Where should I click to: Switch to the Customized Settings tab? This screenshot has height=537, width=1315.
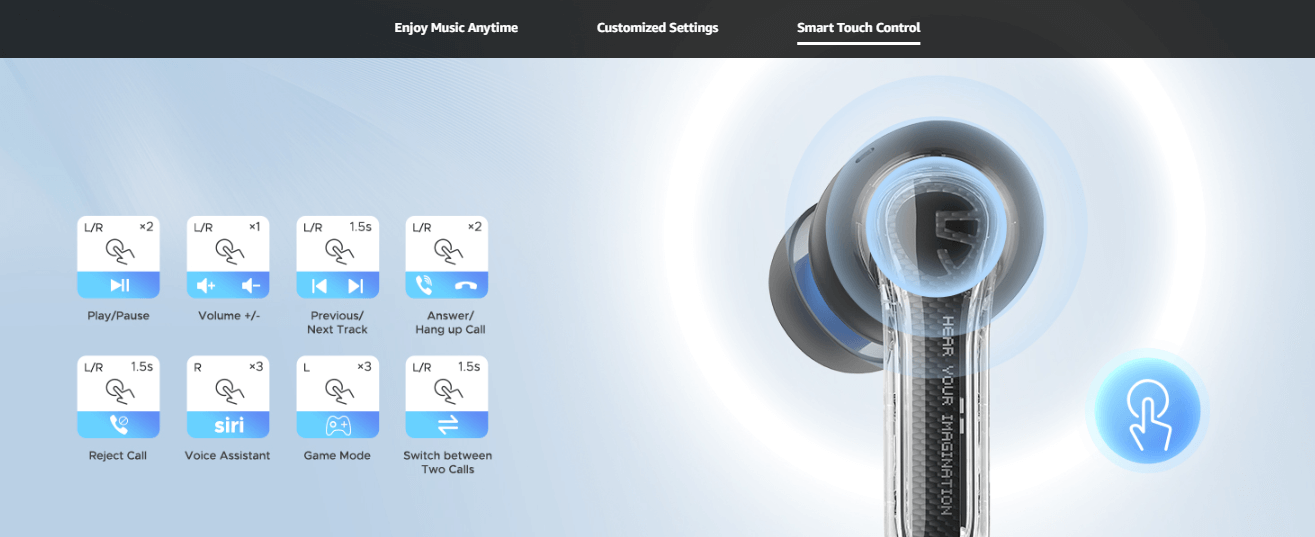coord(657,28)
